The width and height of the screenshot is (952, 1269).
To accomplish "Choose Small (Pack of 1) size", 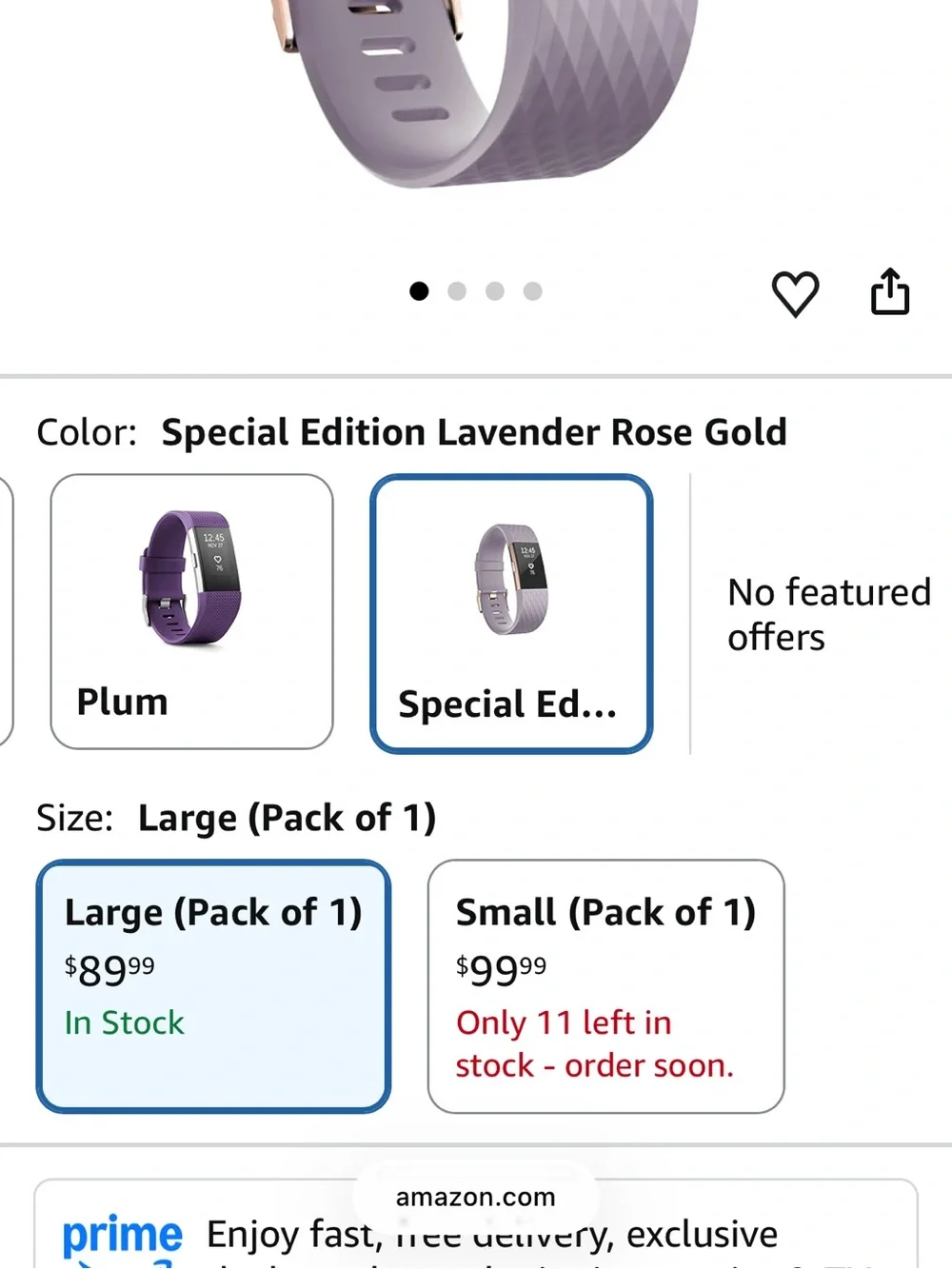I will [x=606, y=986].
